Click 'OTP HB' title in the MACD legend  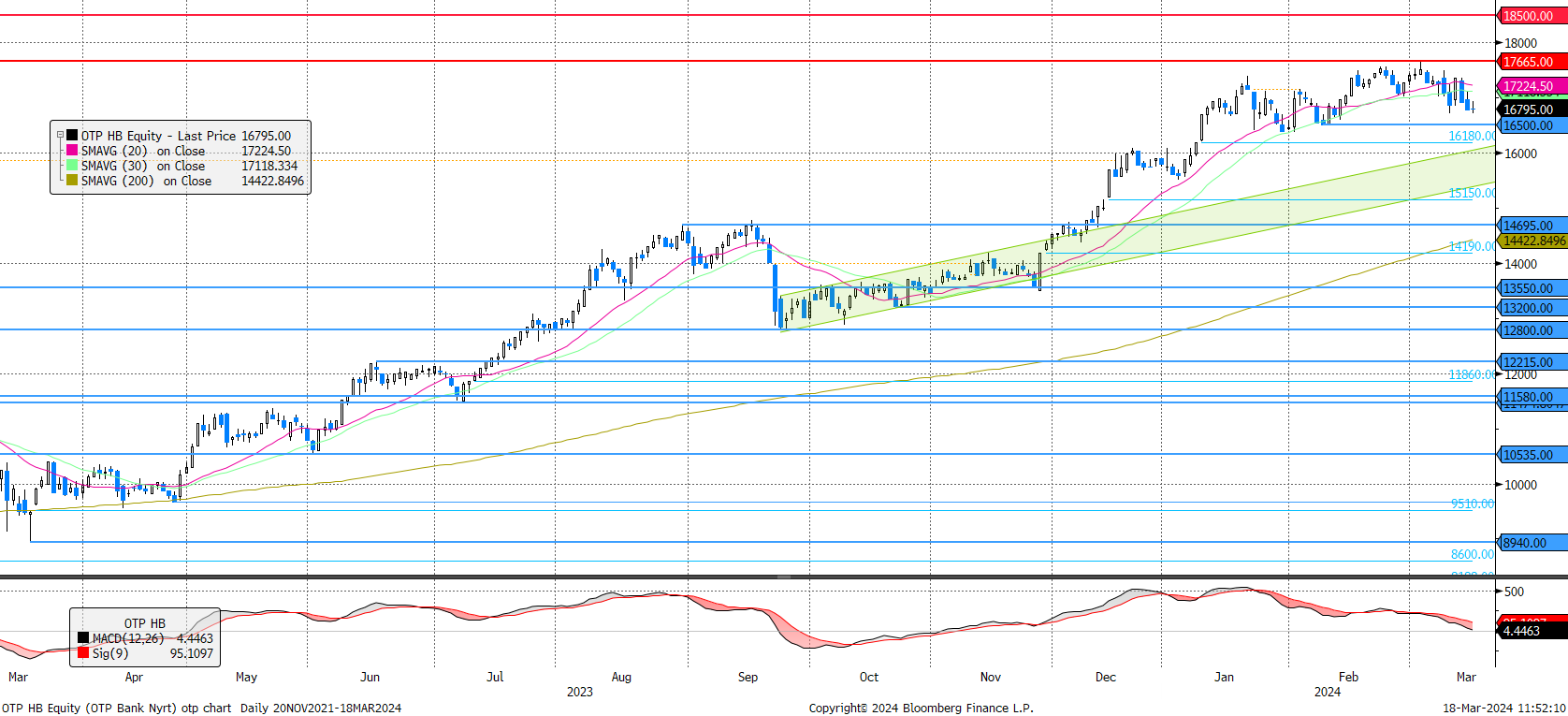click(x=145, y=623)
